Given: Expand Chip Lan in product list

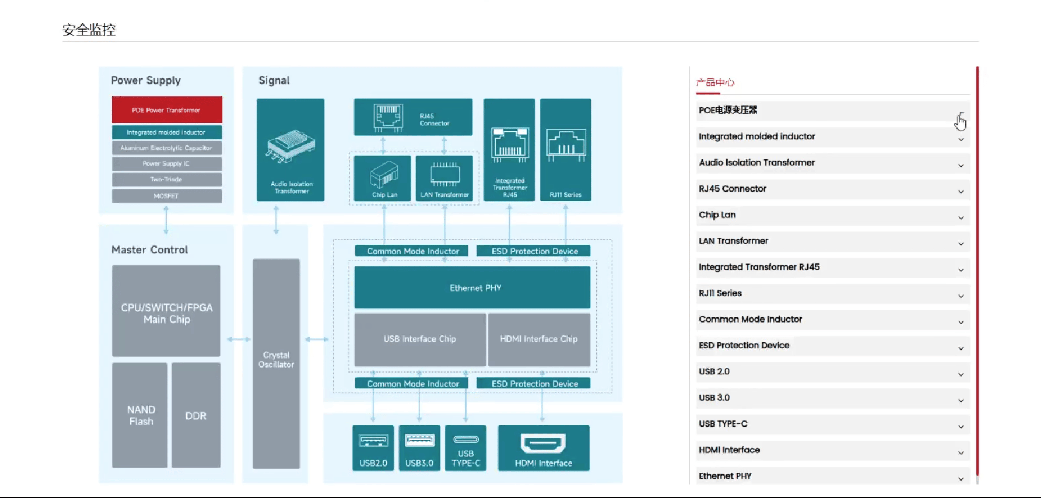Looking at the screenshot, I should tap(833, 215).
